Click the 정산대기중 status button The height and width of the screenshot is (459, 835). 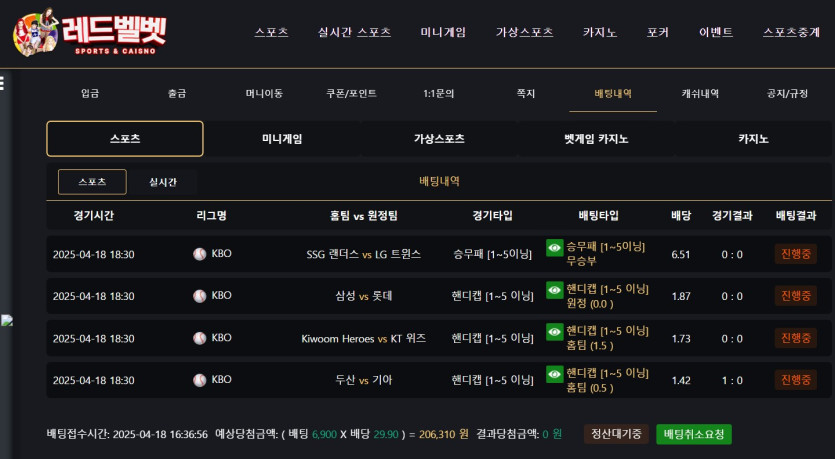click(x=616, y=434)
